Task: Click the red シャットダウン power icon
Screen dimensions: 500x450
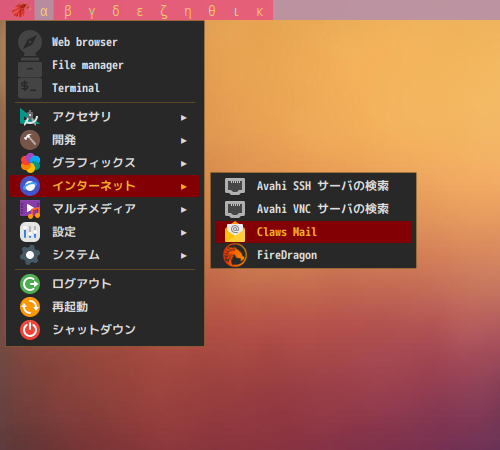Action: pos(30,330)
